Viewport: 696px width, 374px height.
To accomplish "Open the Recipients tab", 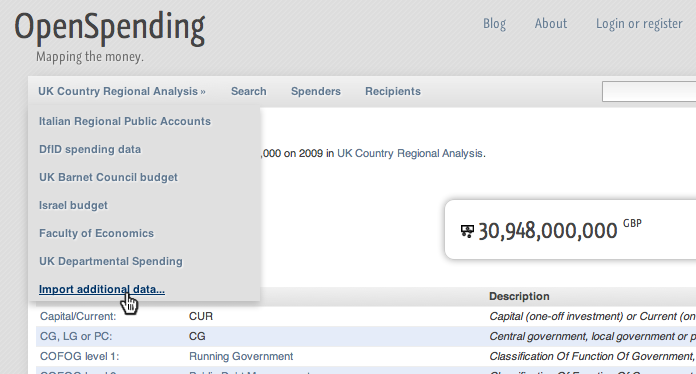I will [x=393, y=91].
